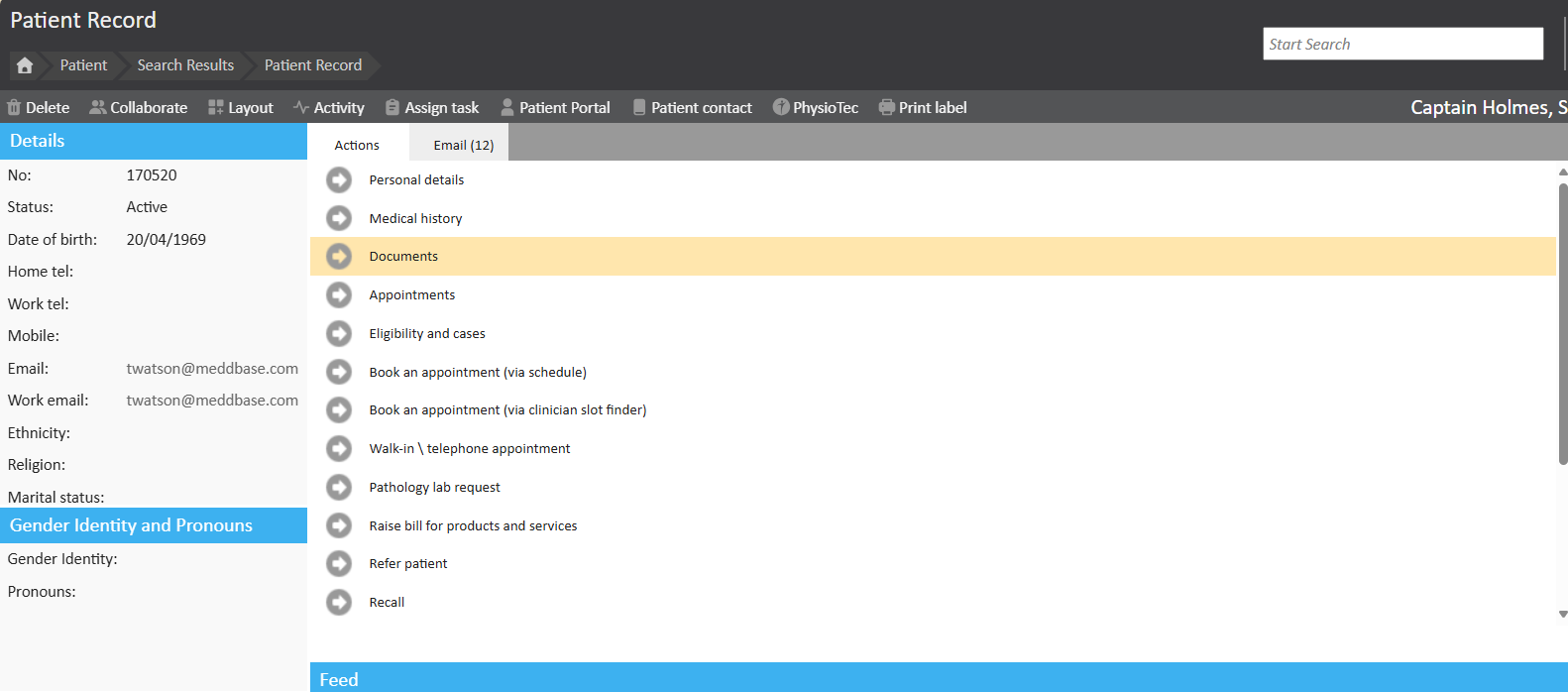Open Pathology lab request
Screen dimensions: 1568x692
434,488
